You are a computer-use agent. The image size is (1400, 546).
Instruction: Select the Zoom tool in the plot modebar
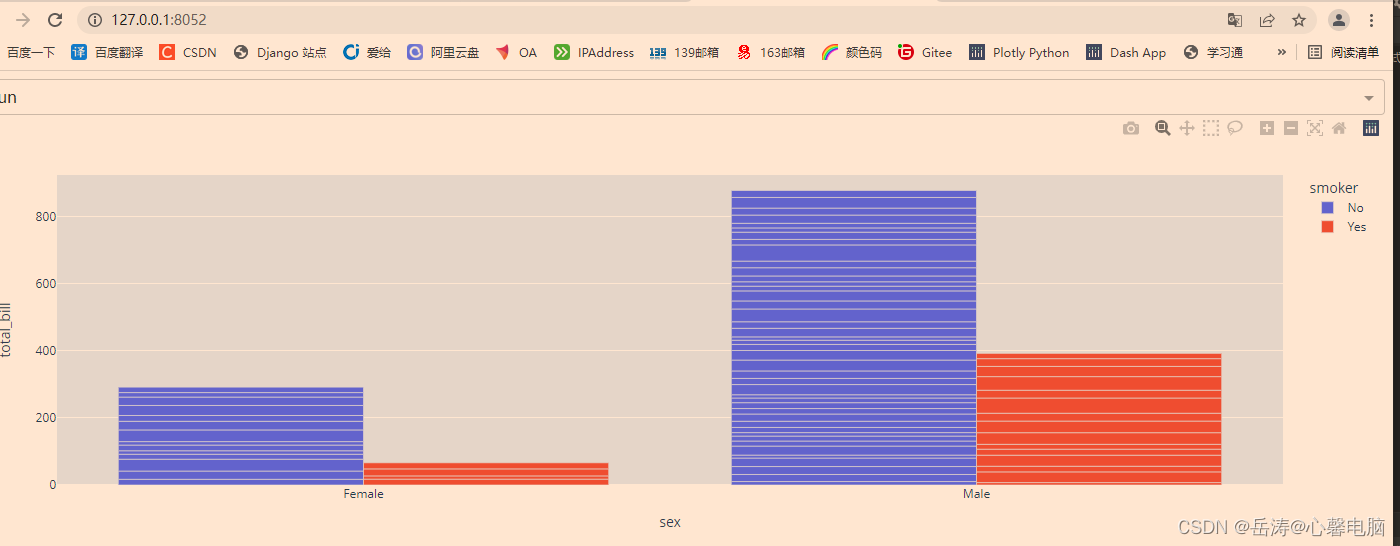1162,128
